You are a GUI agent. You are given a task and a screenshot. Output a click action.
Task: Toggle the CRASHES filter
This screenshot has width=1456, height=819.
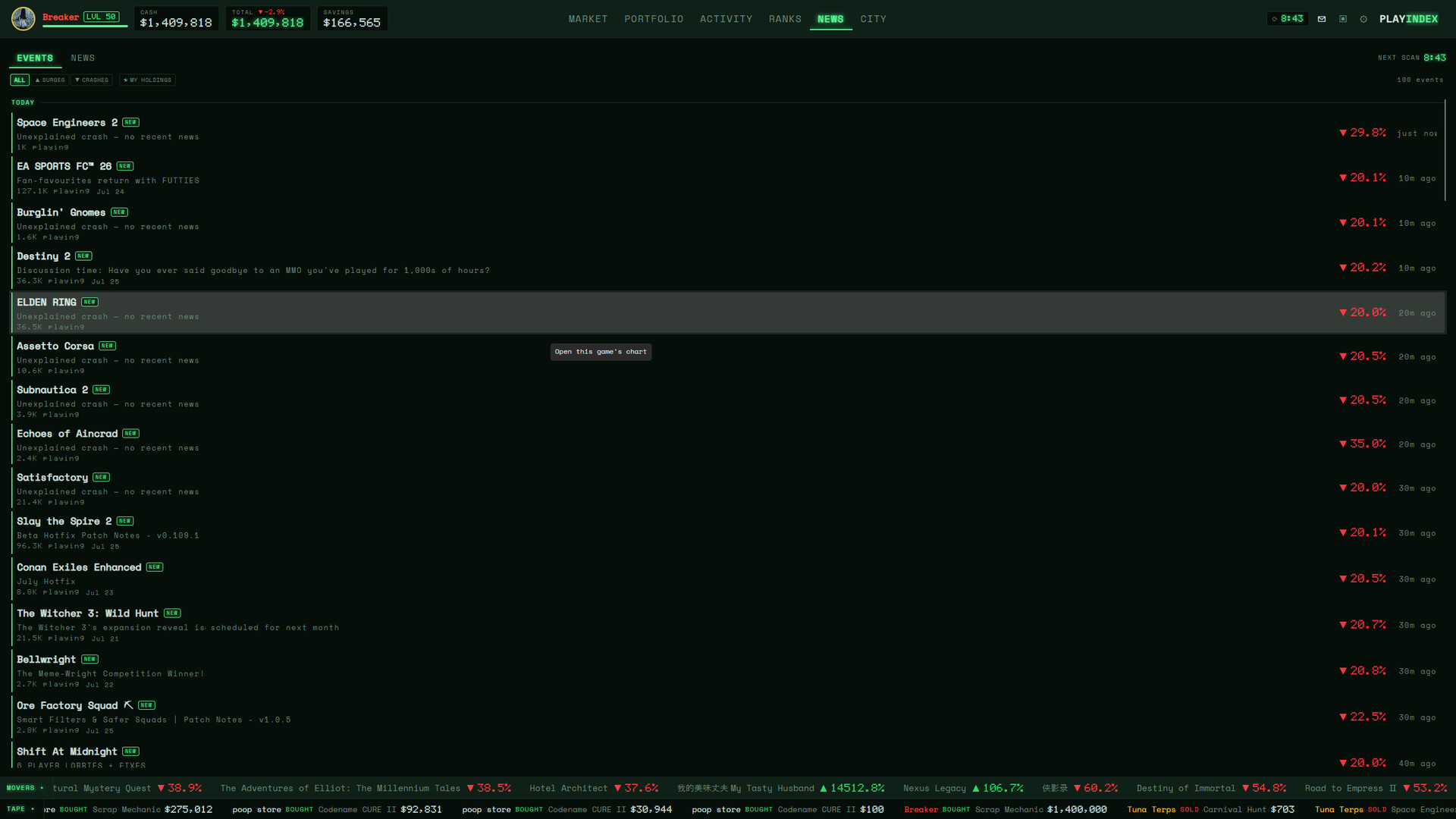[92, 80]
